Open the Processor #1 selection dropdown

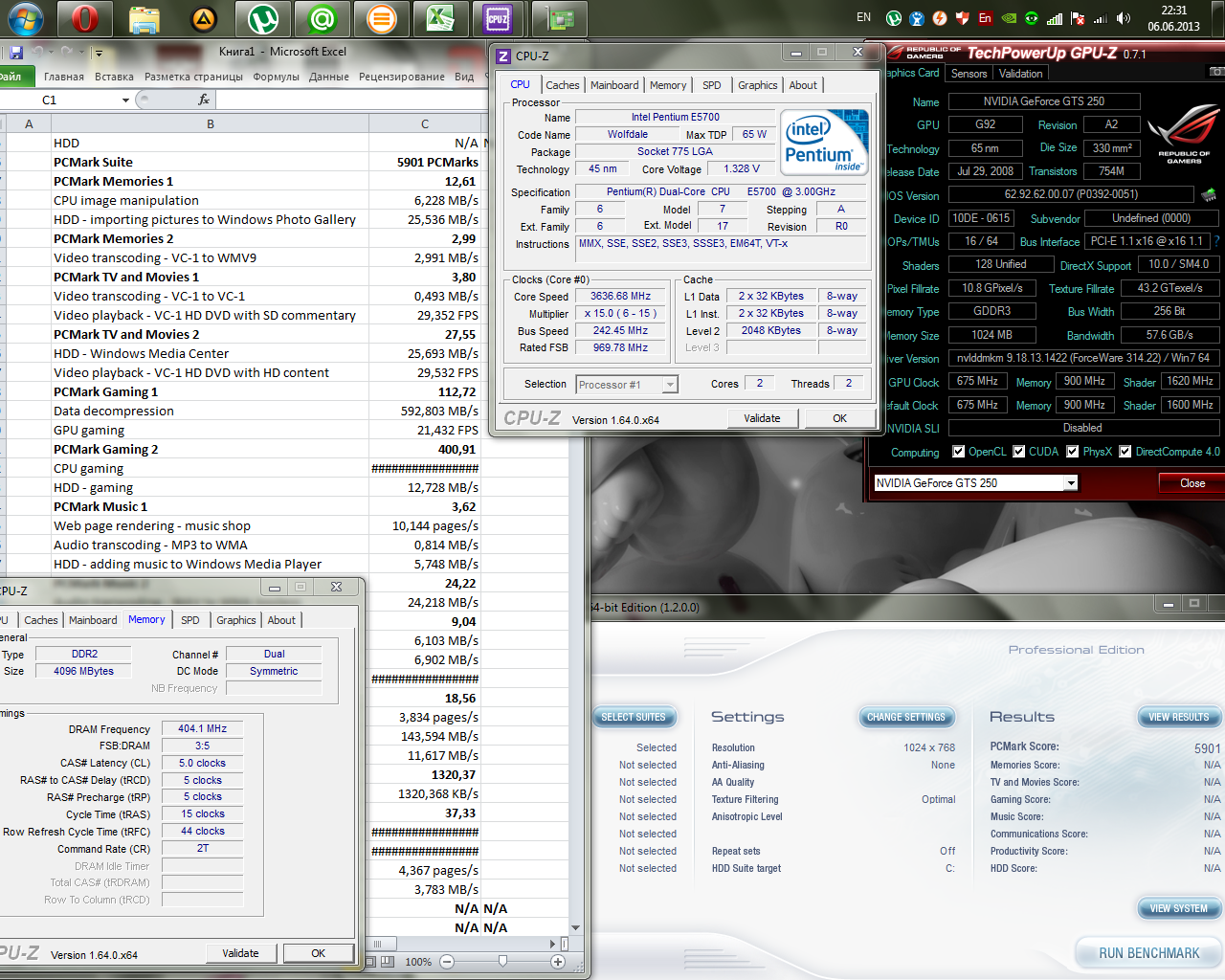pos(670,385)
